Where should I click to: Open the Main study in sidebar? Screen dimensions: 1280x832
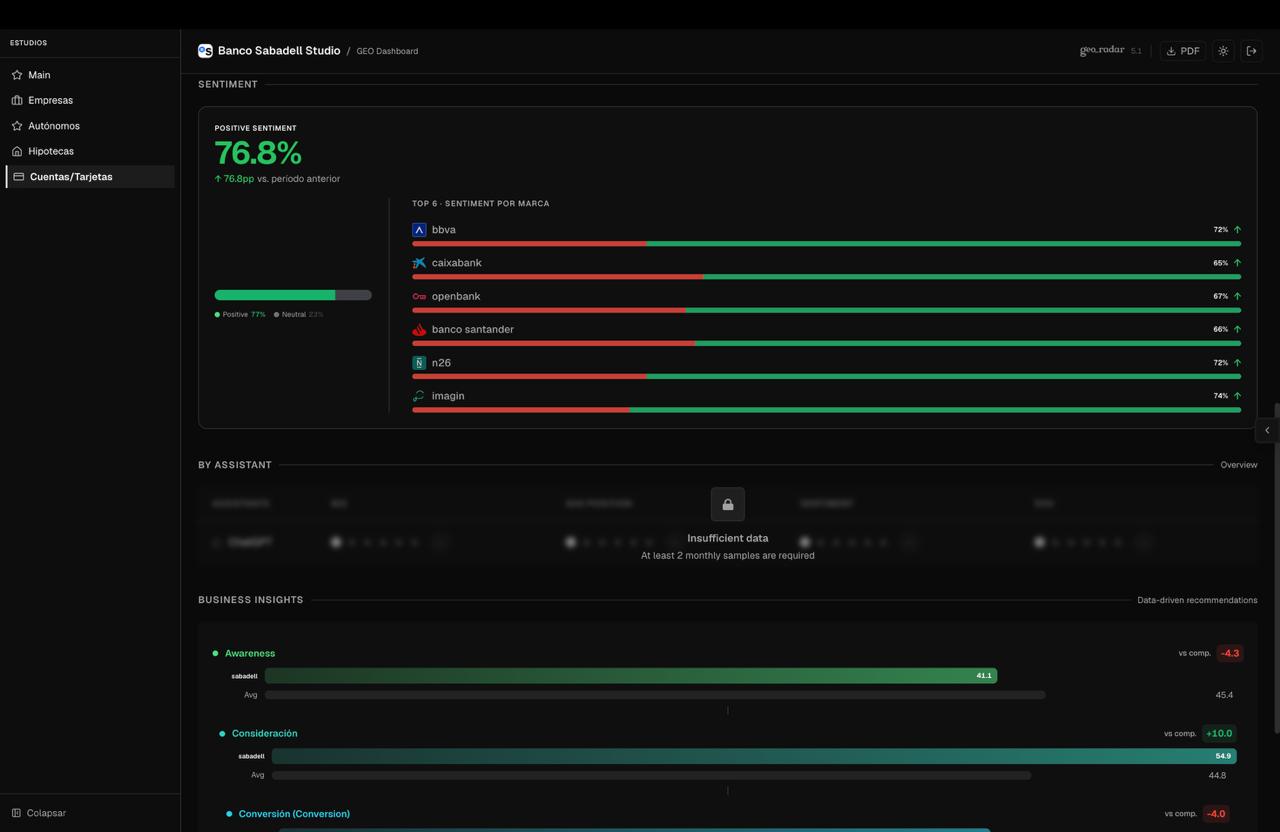pyautogui.click(x=39, y=75)
